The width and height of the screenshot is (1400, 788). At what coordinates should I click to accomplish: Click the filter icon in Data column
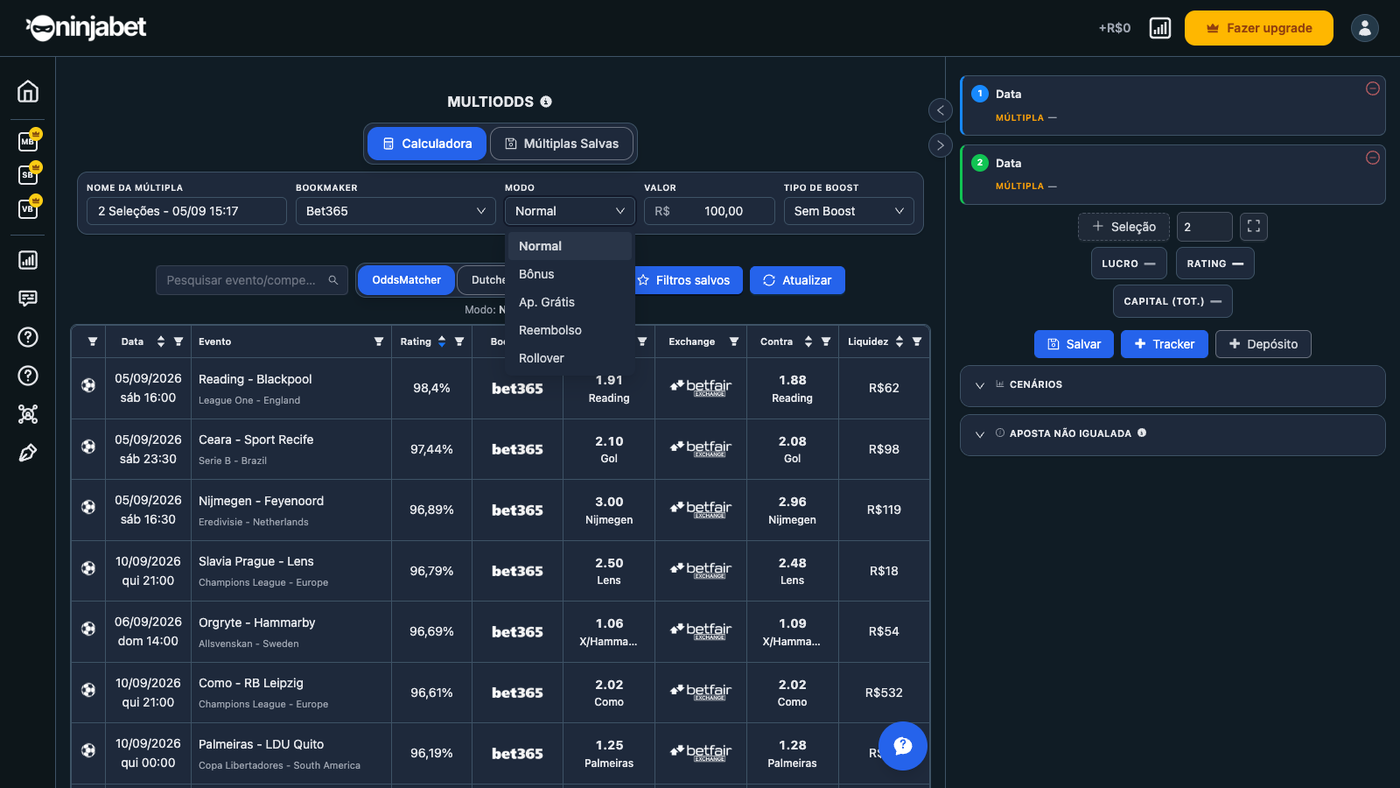[x=178, y=342]
